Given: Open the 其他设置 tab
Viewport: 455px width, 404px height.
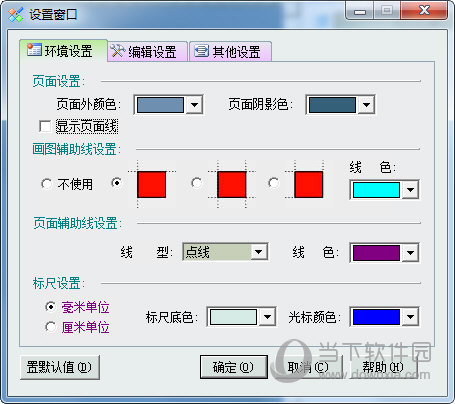Looking at the screenshot, I should point(230,52).
